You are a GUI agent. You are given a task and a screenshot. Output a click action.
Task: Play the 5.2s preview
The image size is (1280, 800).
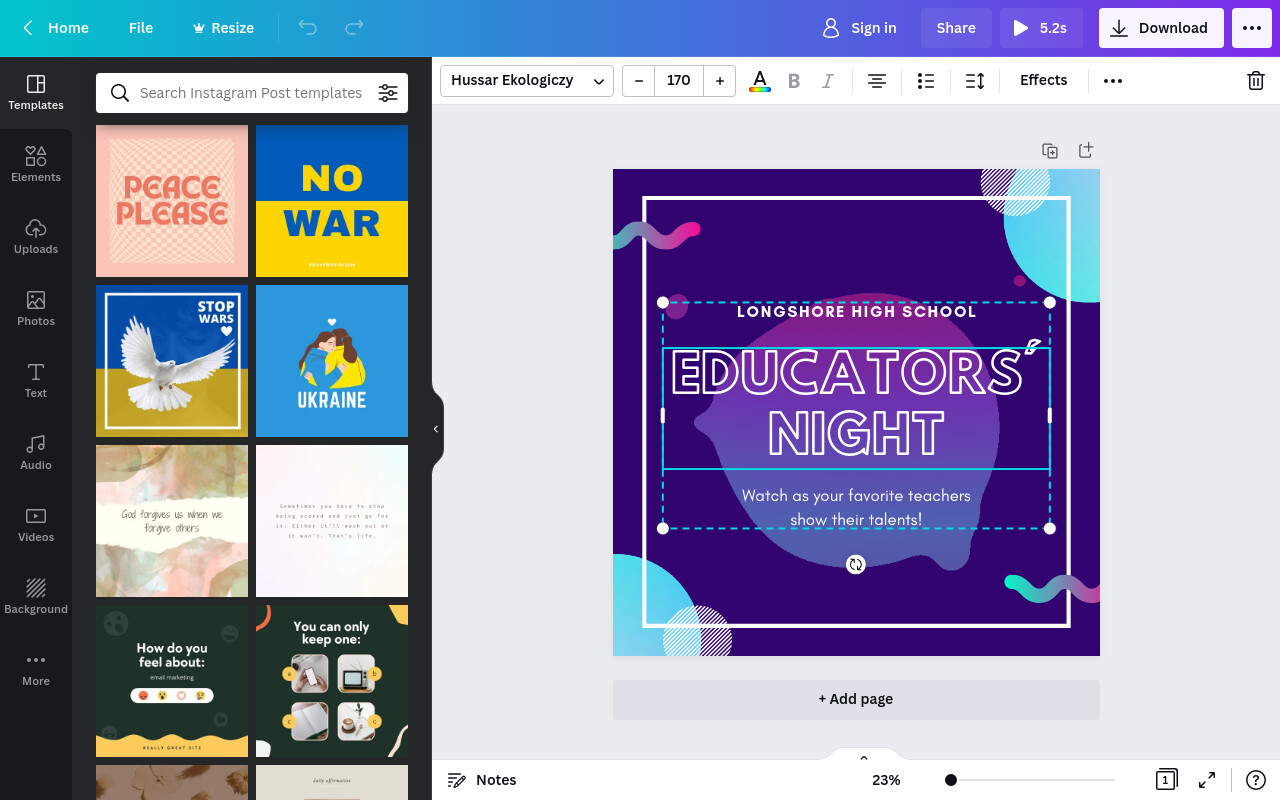click(x=1041, y=28)
